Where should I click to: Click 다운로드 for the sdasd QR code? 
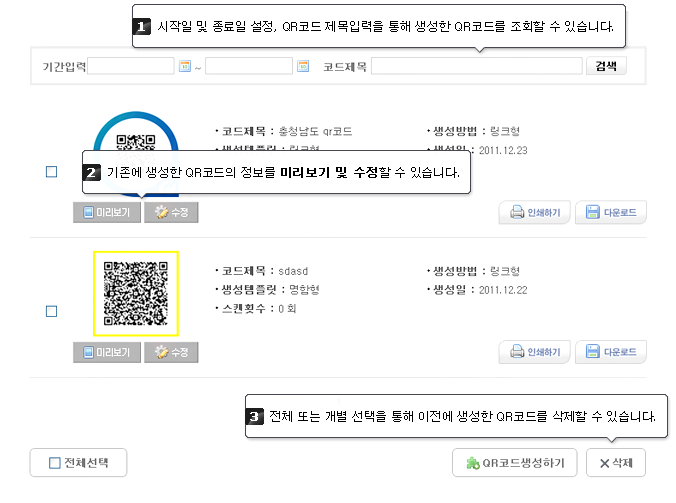(611, 352)
